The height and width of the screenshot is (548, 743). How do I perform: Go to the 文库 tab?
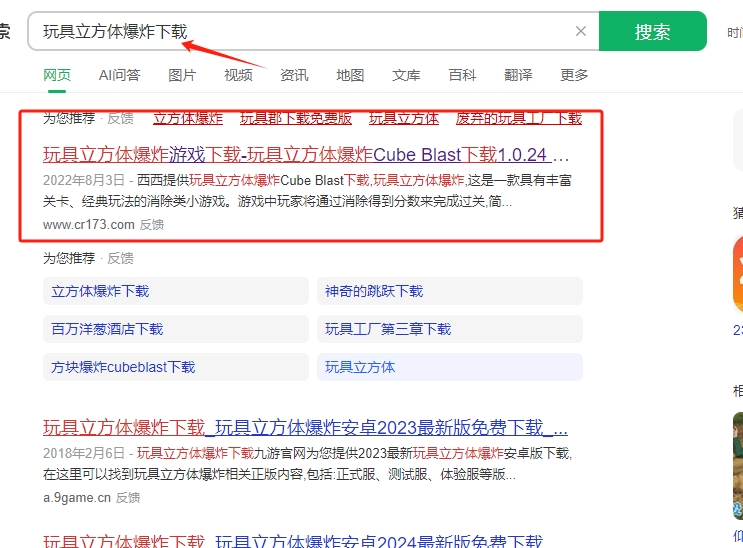click(406, 75)
